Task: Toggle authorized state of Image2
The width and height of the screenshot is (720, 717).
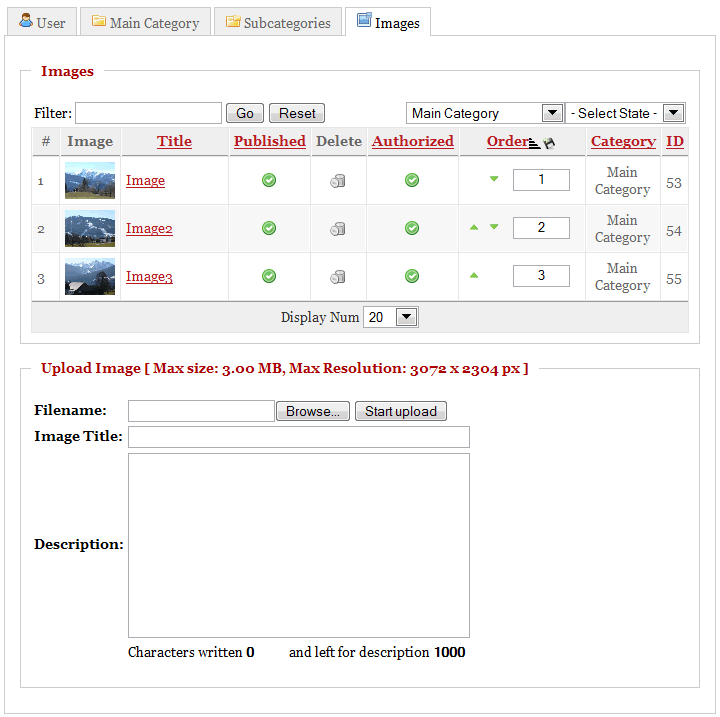Action: 412,228
